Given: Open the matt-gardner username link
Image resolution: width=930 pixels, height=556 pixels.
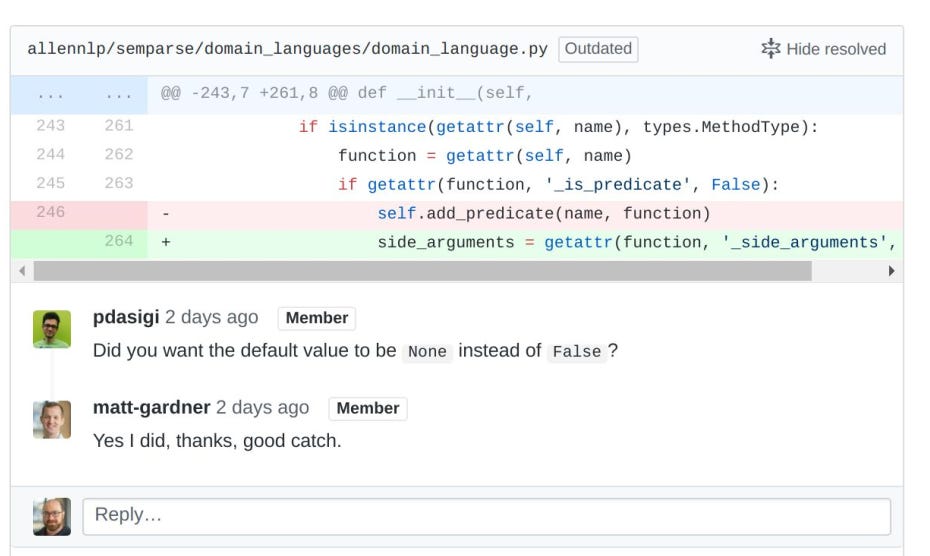Looking at the screenshot, I should [x=151, y=408].
